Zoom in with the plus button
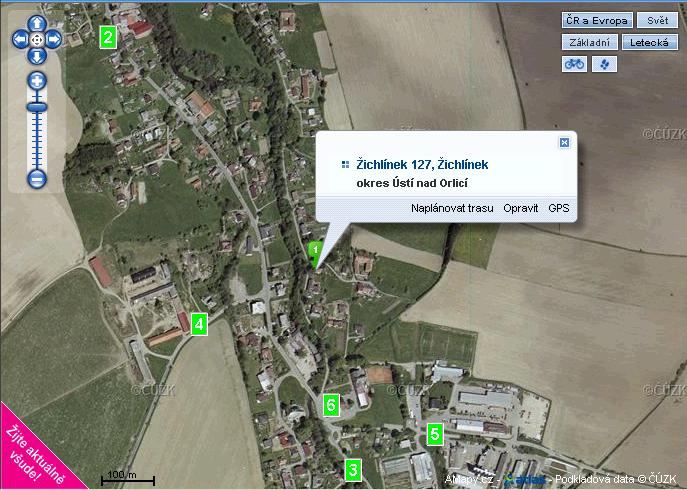This screenshot has width=687, height=490. tap(37, 81)
